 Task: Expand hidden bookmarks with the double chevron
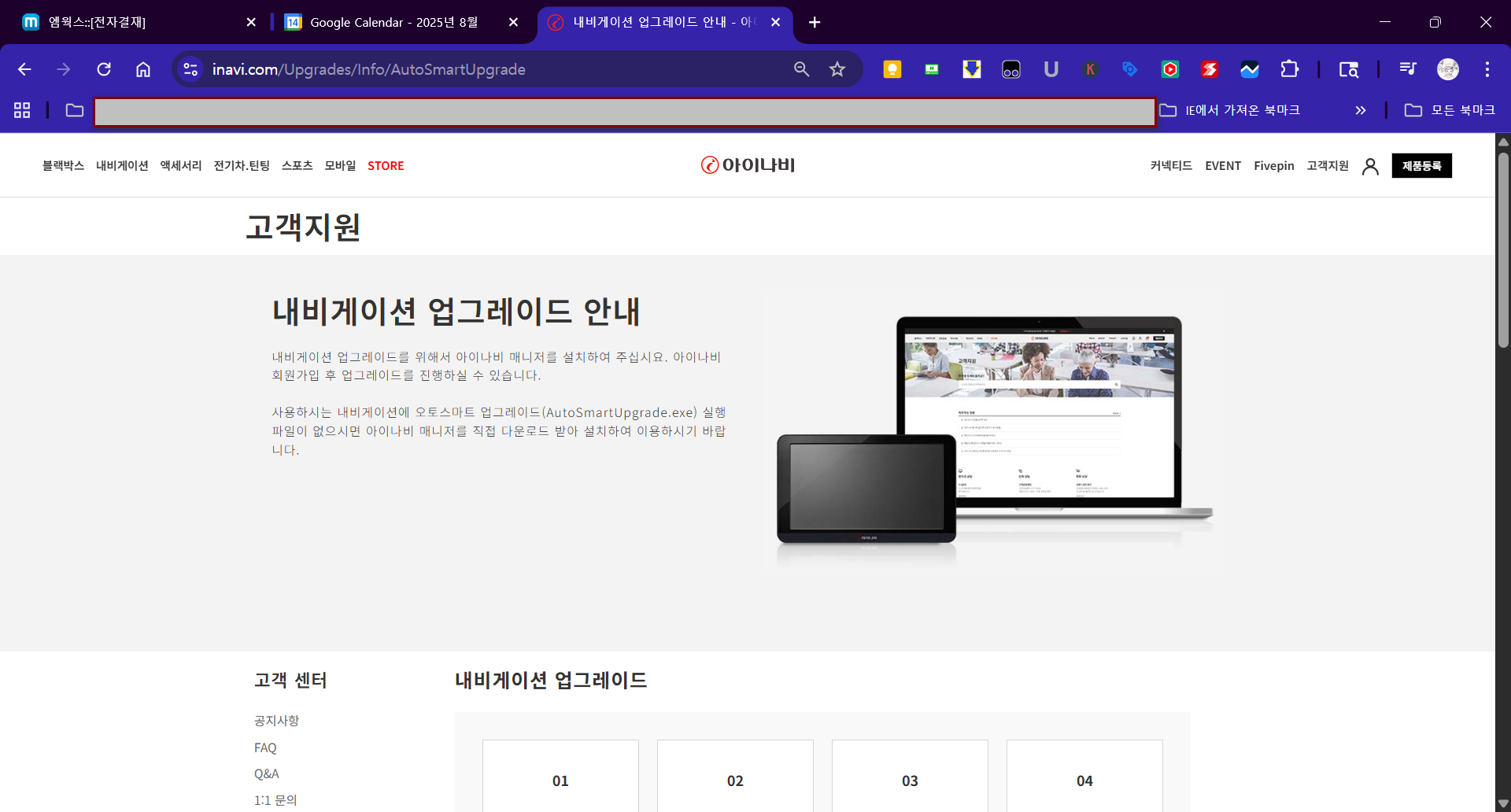pos(1360,110)
